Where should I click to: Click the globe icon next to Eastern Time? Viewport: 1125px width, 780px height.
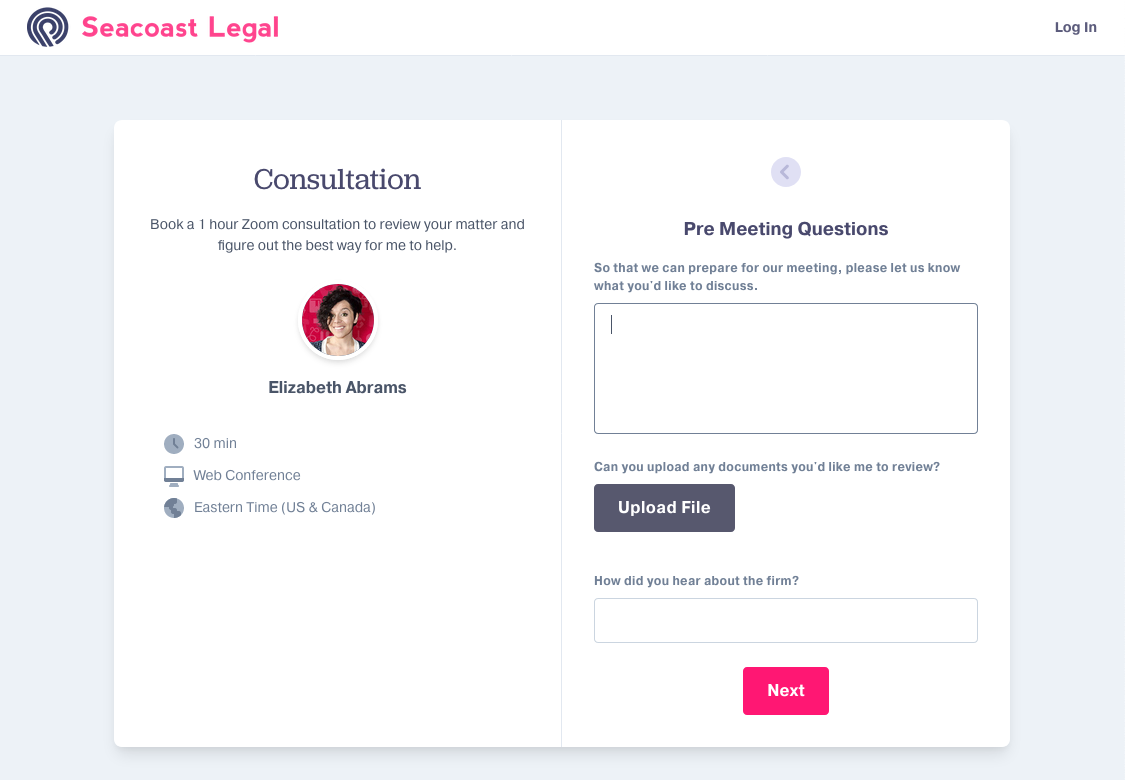point(172,507)
